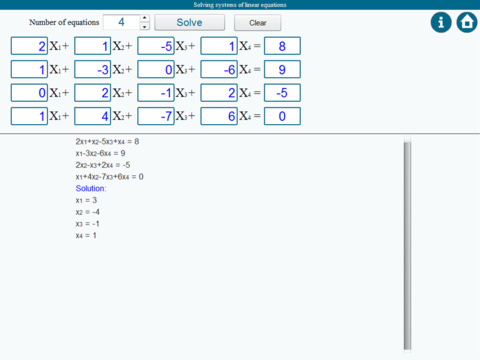
Task: Select fourth equation X2 coefficient showing 4
Action: coord(93,116)
